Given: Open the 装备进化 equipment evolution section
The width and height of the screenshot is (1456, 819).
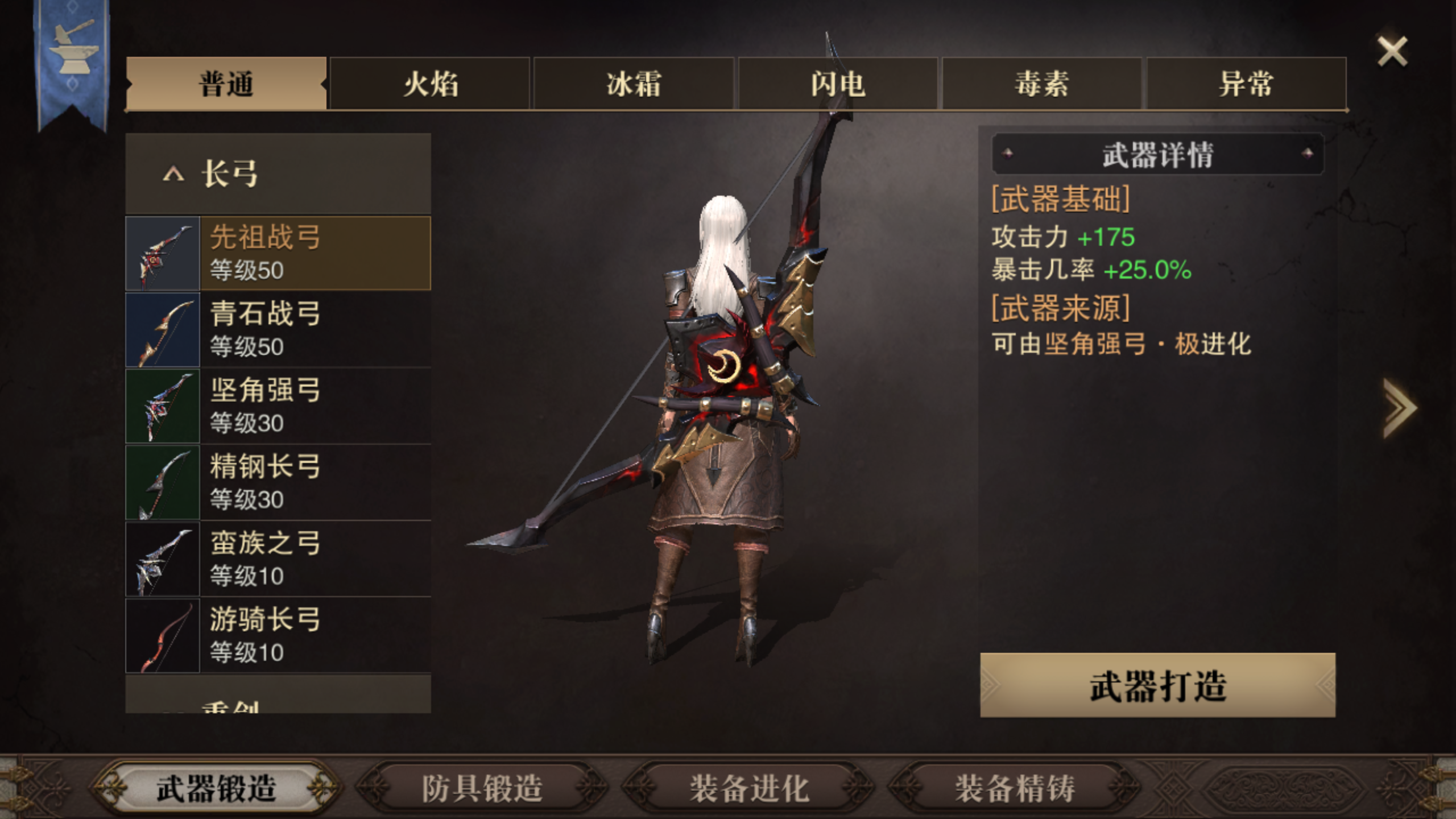Looking at the screenshot, I should 749,788.
